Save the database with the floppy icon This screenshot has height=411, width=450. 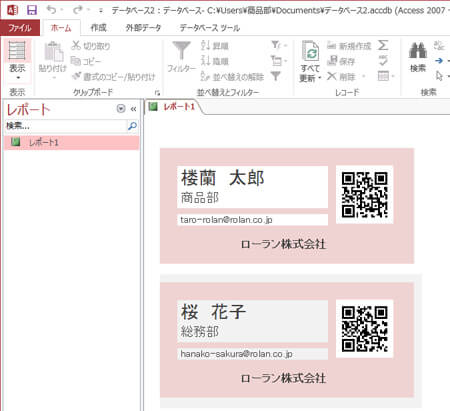pyautogui.click(x=32, y=10)
